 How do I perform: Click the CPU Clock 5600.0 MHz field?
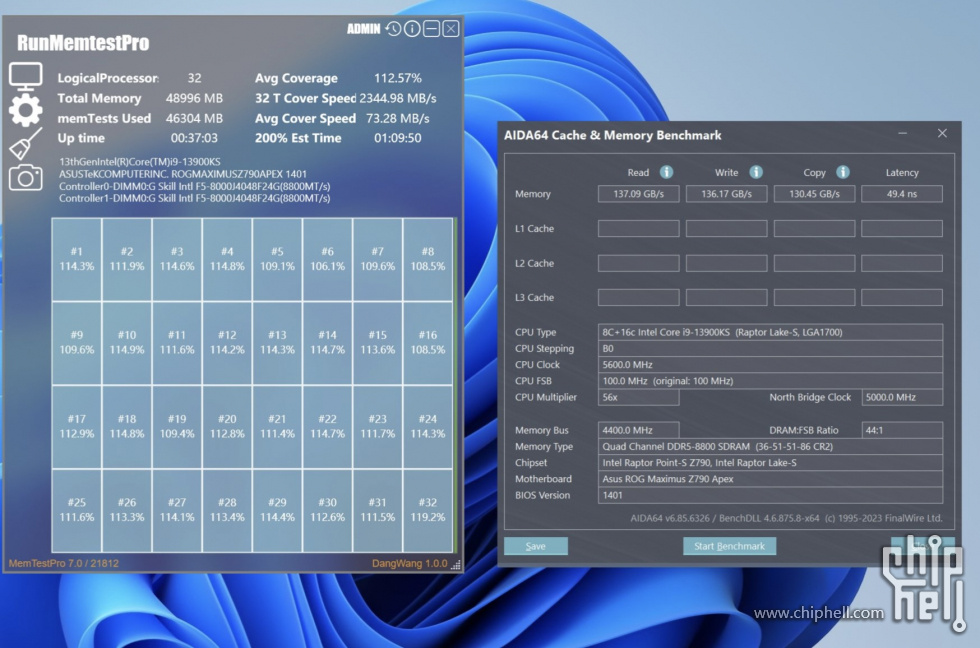point(770,364)
